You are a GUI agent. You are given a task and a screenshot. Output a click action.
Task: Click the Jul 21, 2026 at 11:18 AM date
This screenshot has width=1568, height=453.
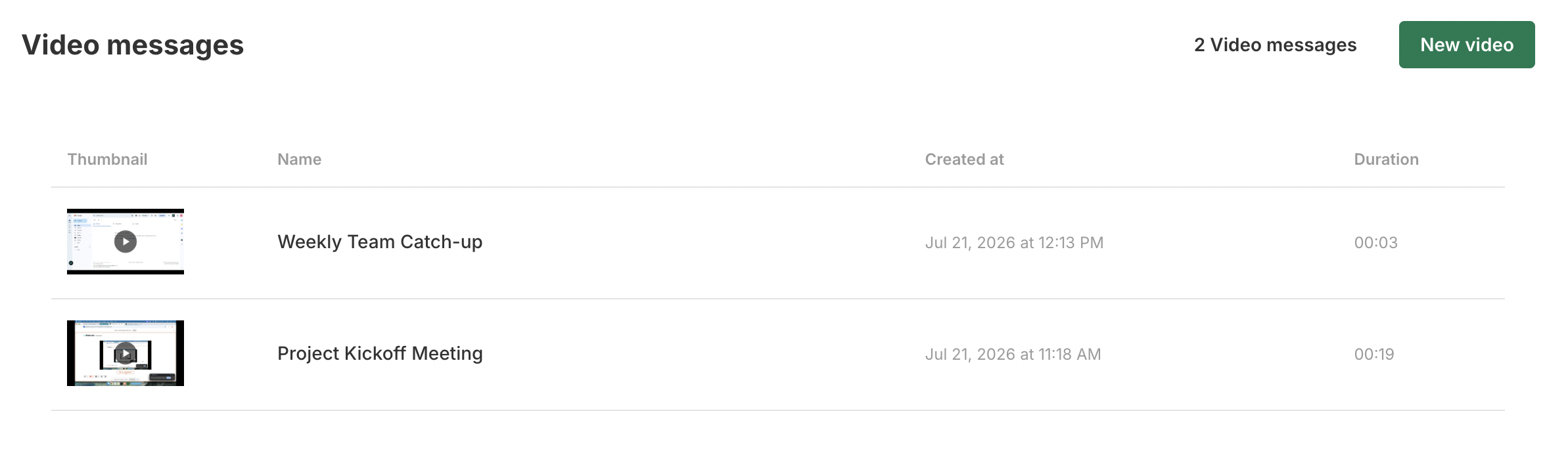[x=1013, y=355]
